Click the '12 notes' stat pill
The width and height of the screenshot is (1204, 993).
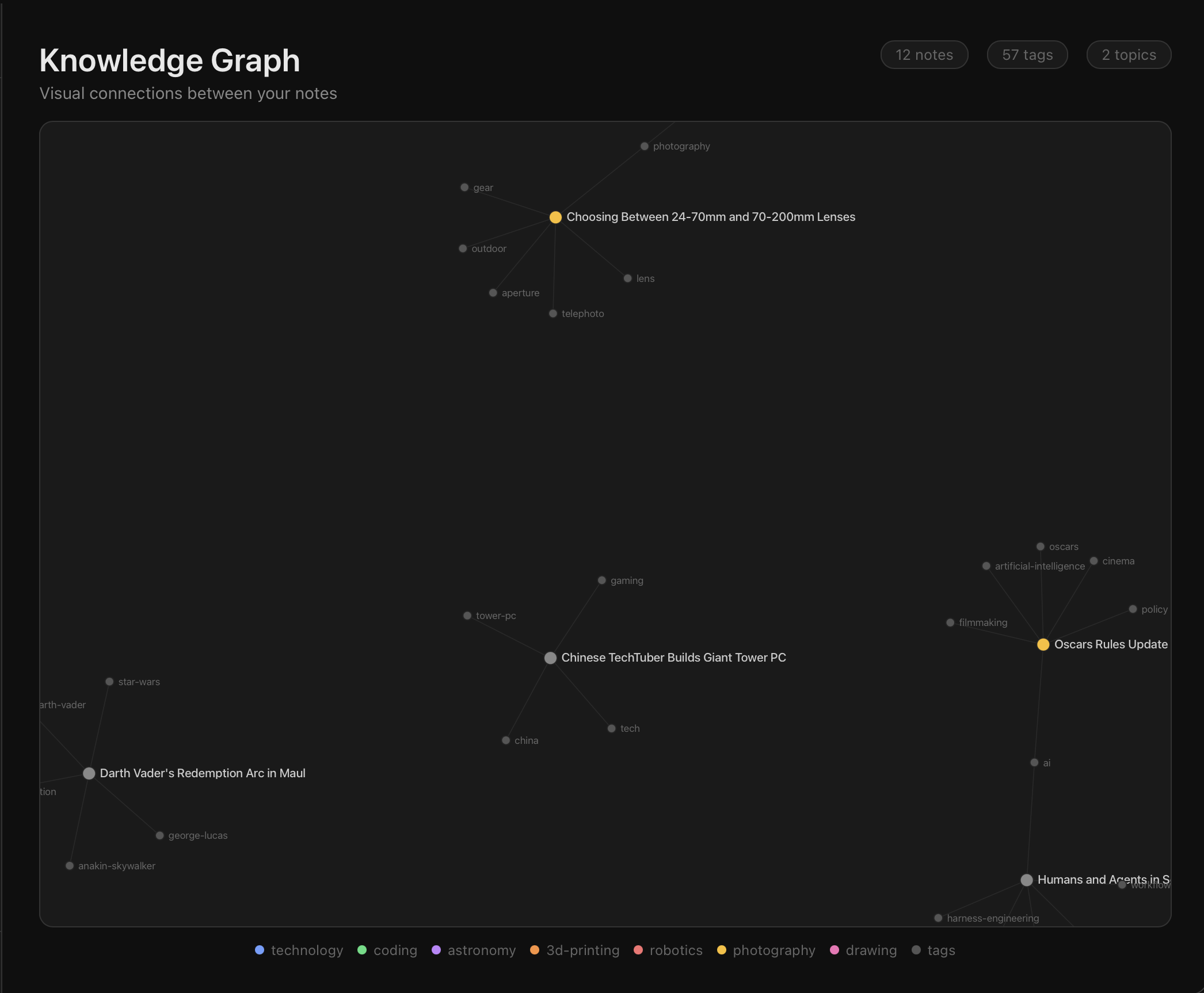[924, 55]
